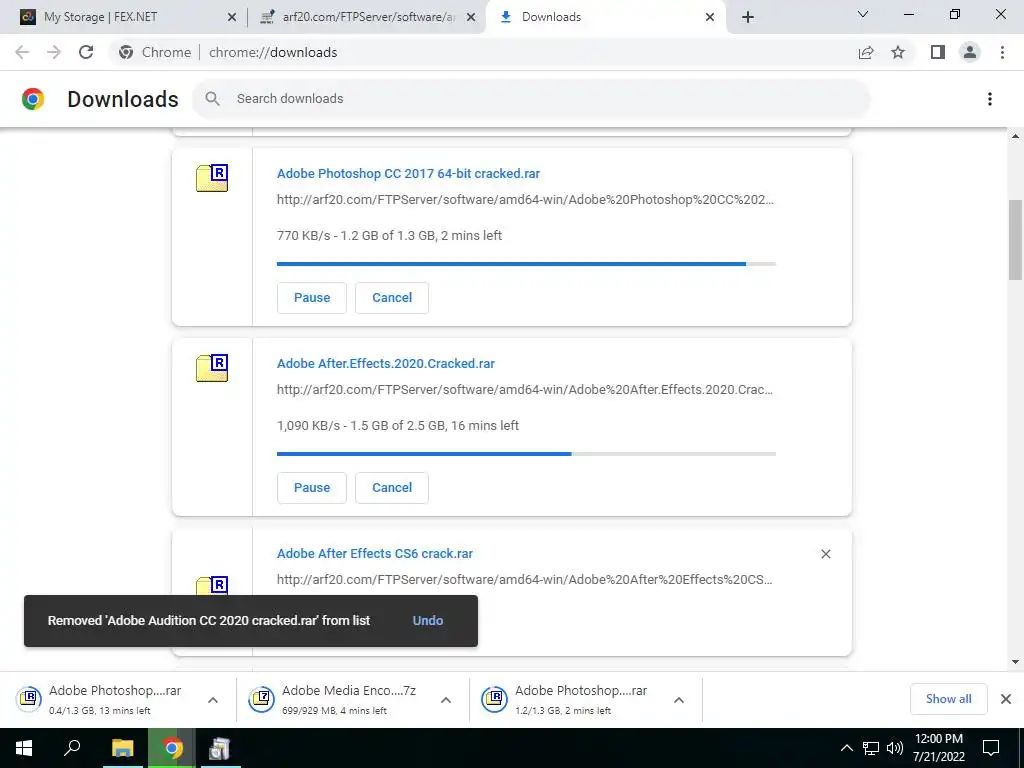
Task: Expand options for Photoshop 1.2/1.3 GB shelf item
Action: point(679,699)
